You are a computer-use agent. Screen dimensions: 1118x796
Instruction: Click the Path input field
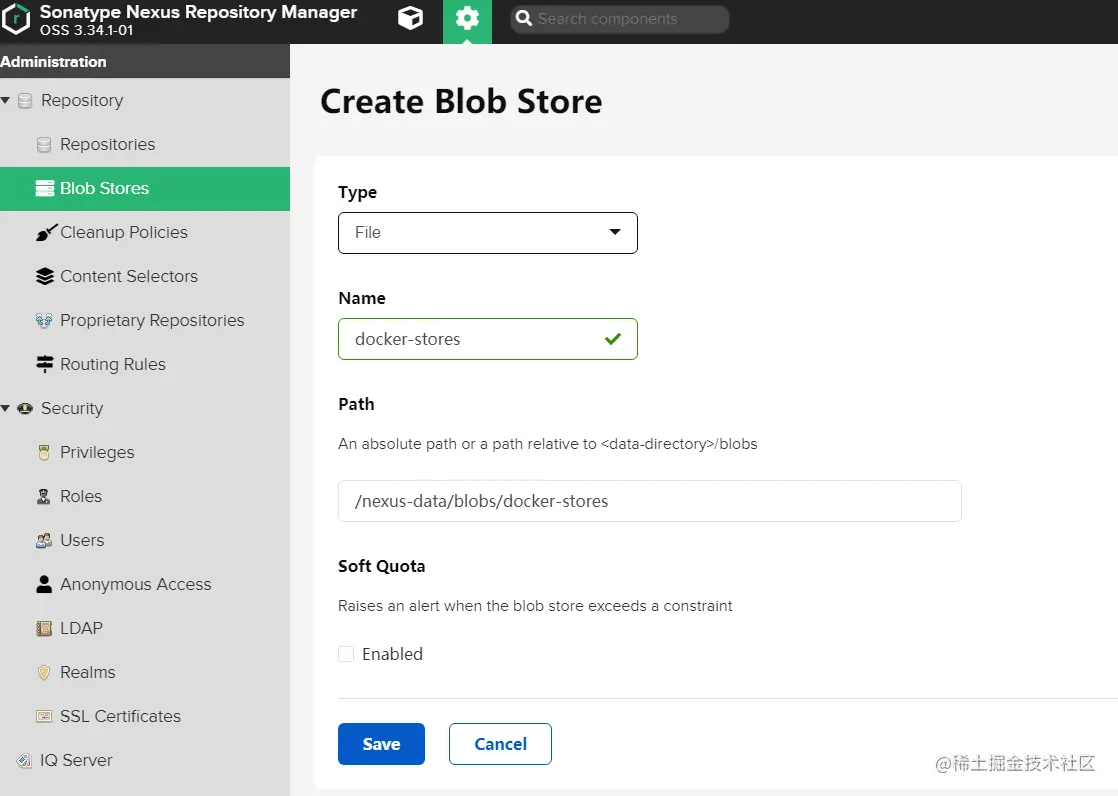point(649,501)
